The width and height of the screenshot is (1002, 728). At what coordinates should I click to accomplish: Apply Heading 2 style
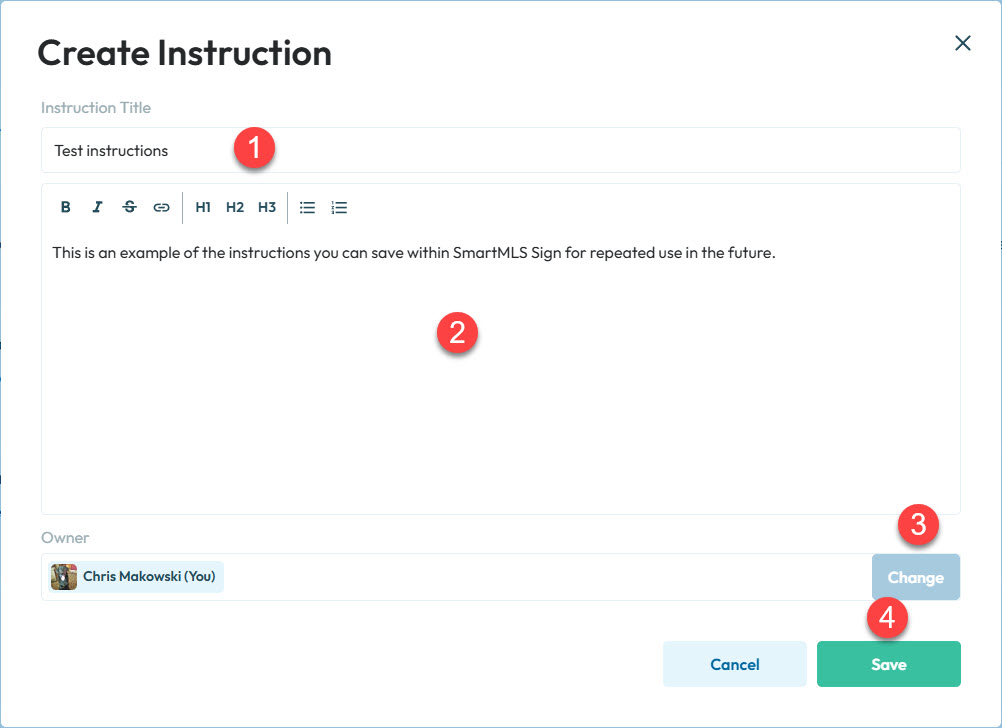235,208
